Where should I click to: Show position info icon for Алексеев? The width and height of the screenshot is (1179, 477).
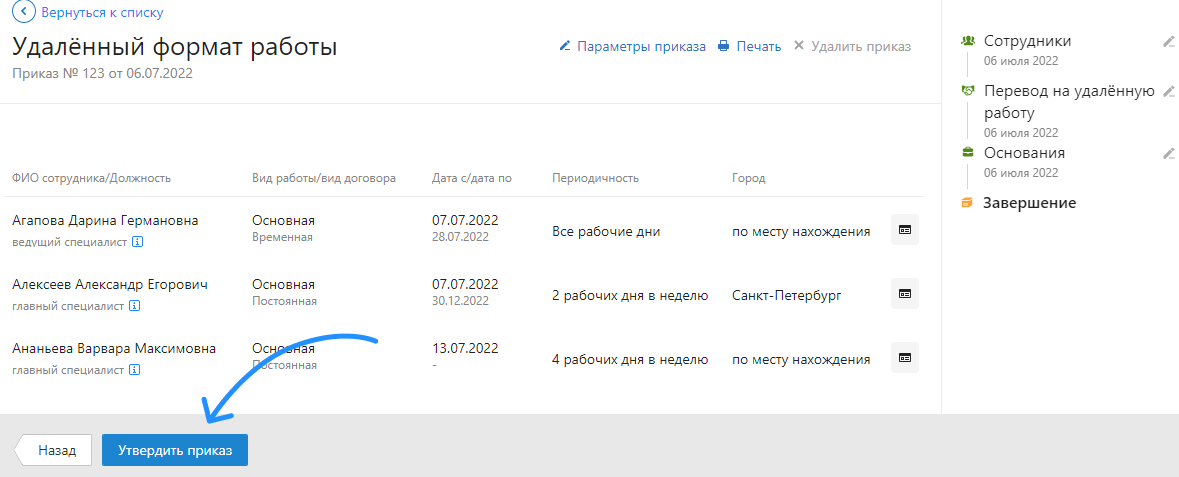[x=134, y=306]
